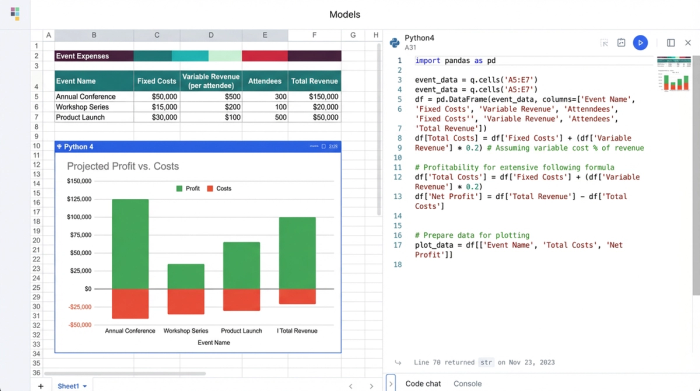
Task: Click the square icon in Python 4 title bar
Action: tap(324, 146)
